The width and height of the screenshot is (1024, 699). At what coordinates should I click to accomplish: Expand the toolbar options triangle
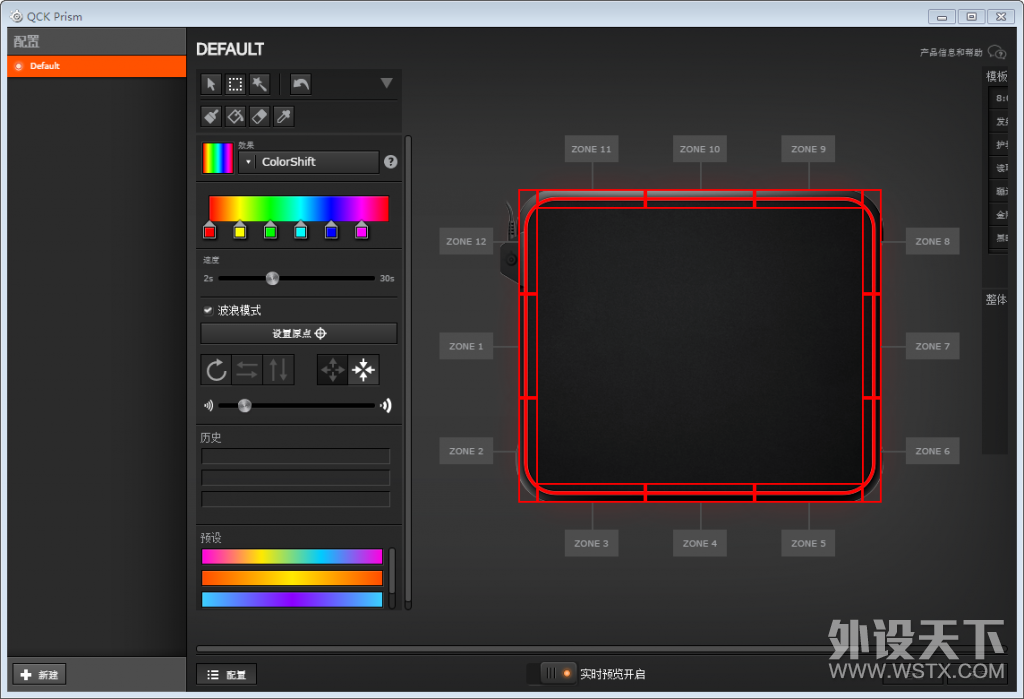click(x=386, y=84)
